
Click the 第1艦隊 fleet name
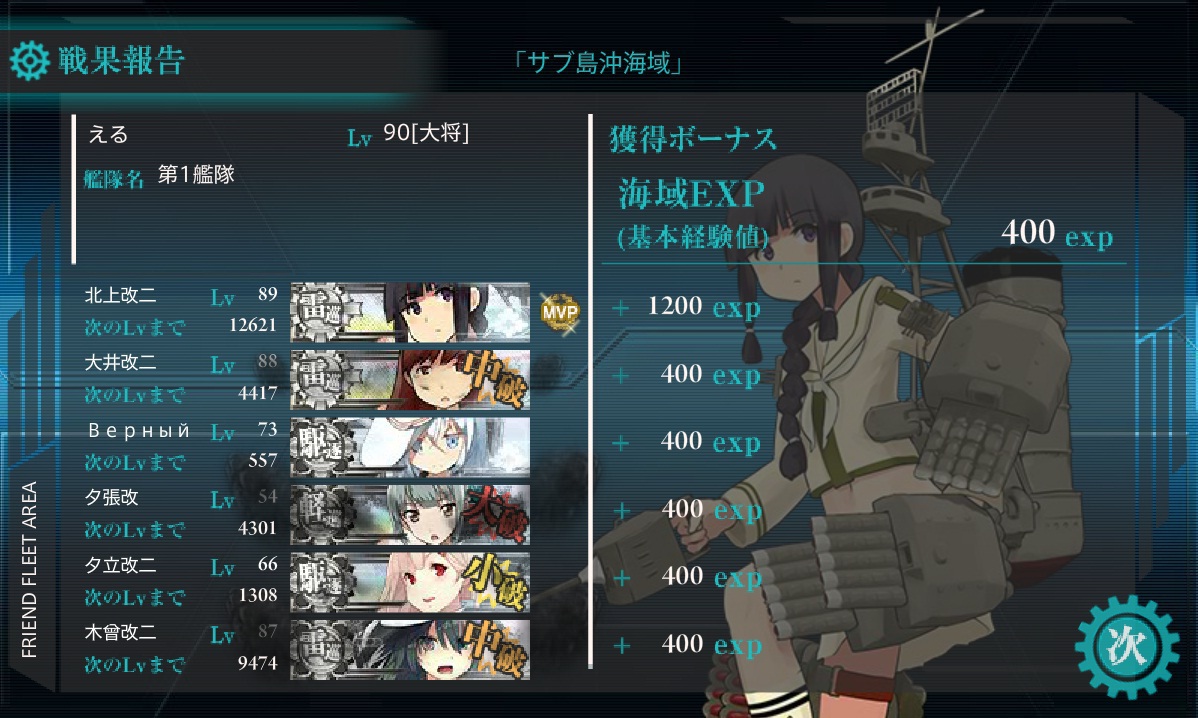pos(196,175)
